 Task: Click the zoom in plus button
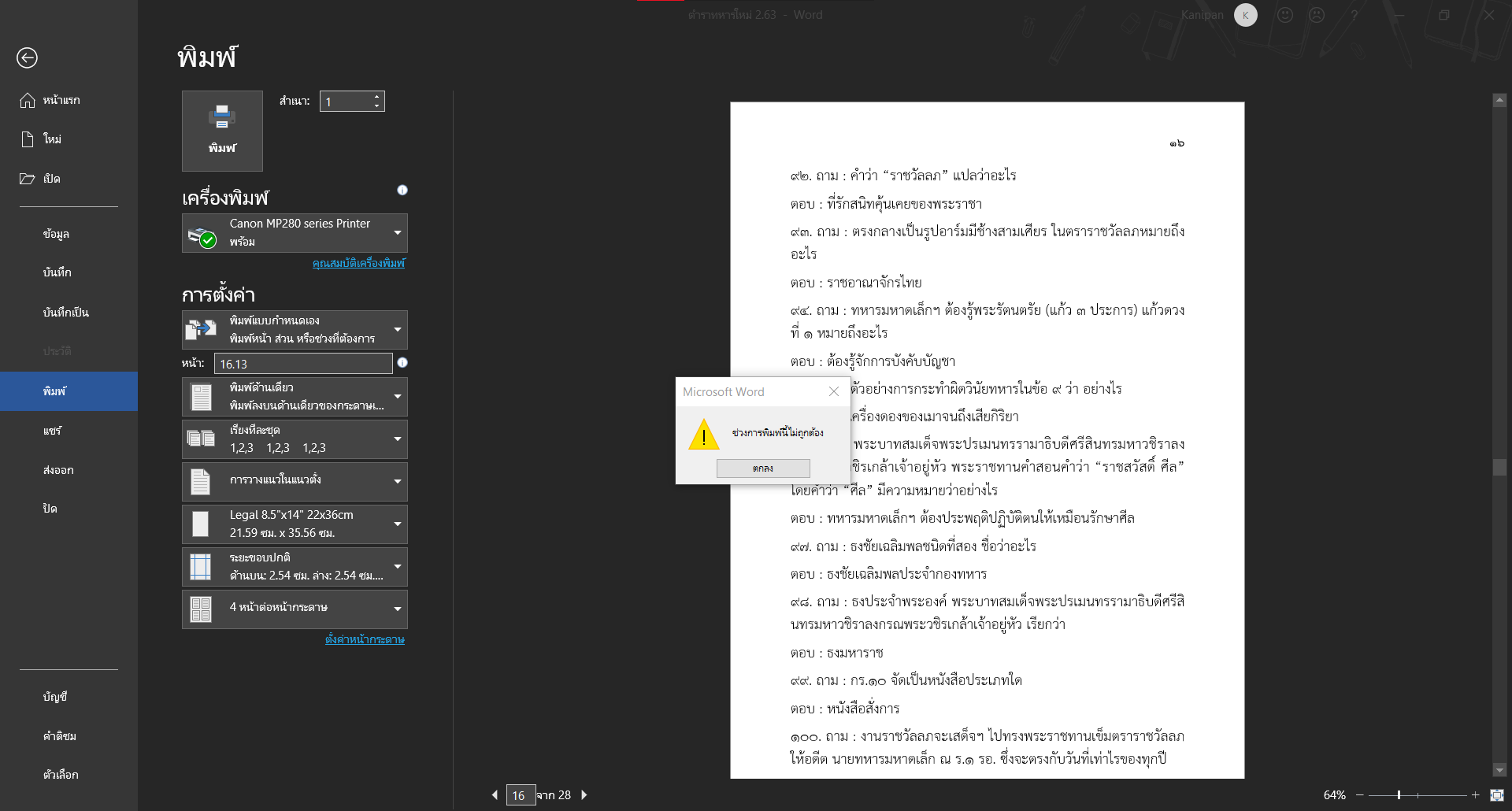(1475, 795)
